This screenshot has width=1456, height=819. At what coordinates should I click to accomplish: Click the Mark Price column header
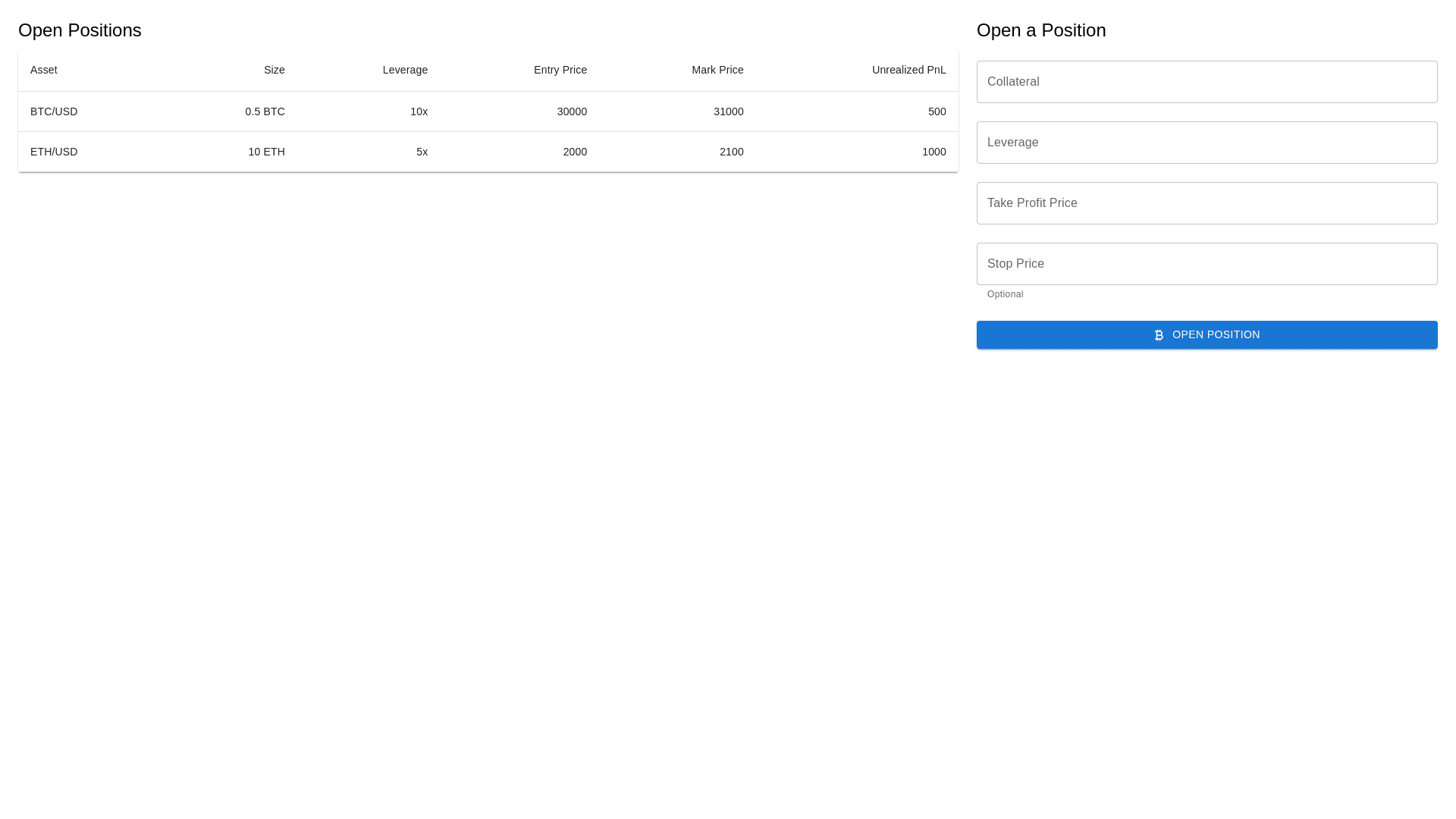click(717, 70)
